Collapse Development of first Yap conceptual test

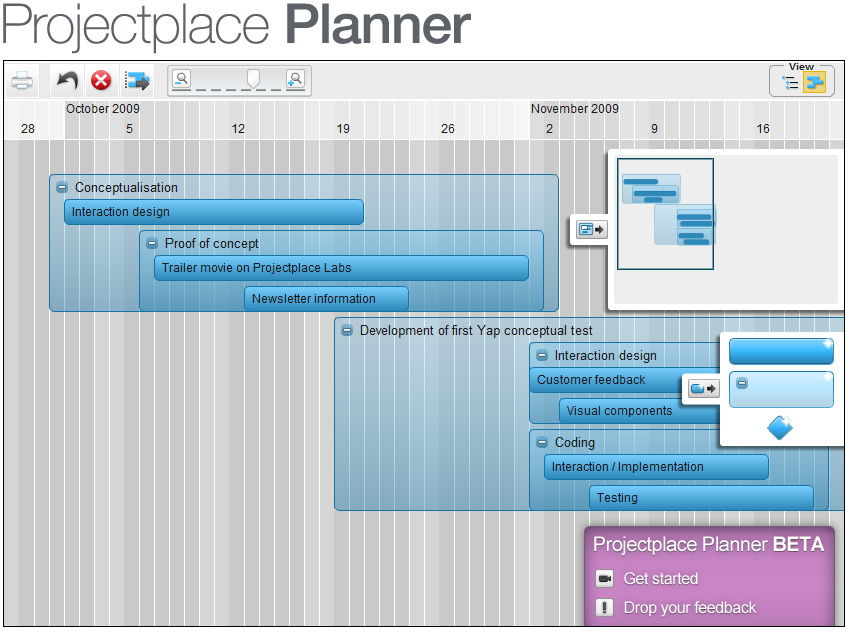point(347,331)
